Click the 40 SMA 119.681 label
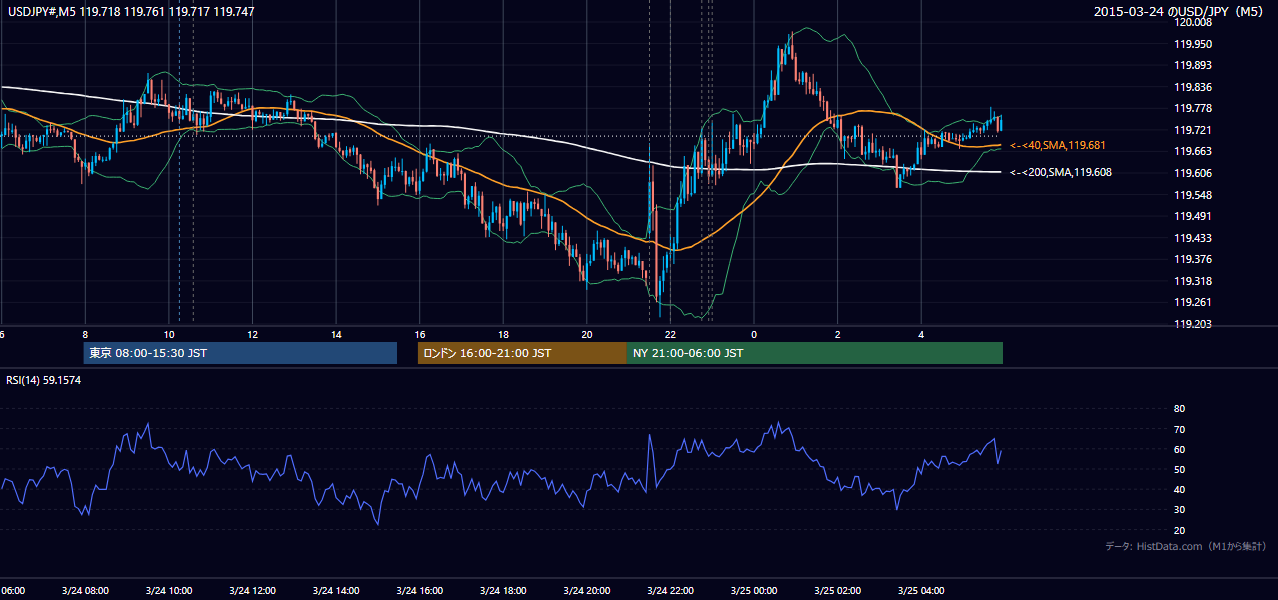This screenshot has height=600, width=1278. click(x=1059, y=146)
